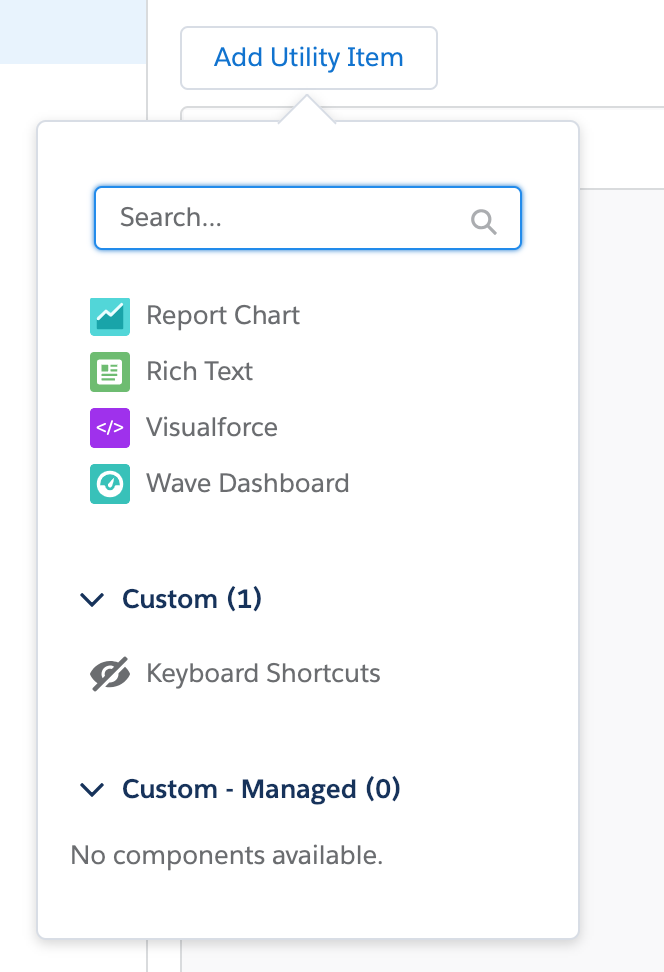Click the Custom (1) section heading
This screenshot has height=972, width=664.
192,599
